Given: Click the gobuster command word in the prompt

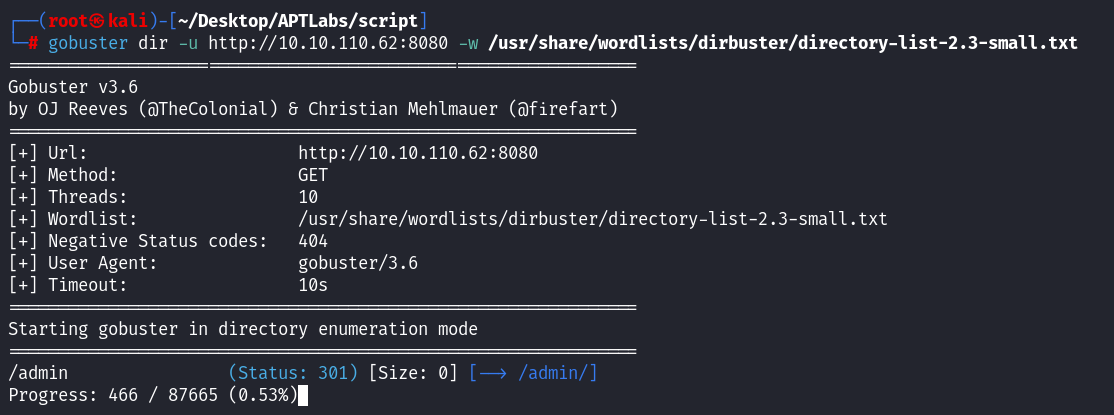Looking at the screenshot, I should click(87, 44).
